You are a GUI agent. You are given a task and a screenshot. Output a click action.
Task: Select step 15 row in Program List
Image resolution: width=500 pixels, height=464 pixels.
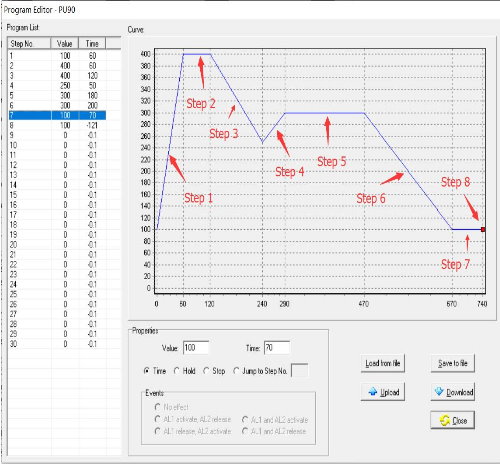[57, 195]
